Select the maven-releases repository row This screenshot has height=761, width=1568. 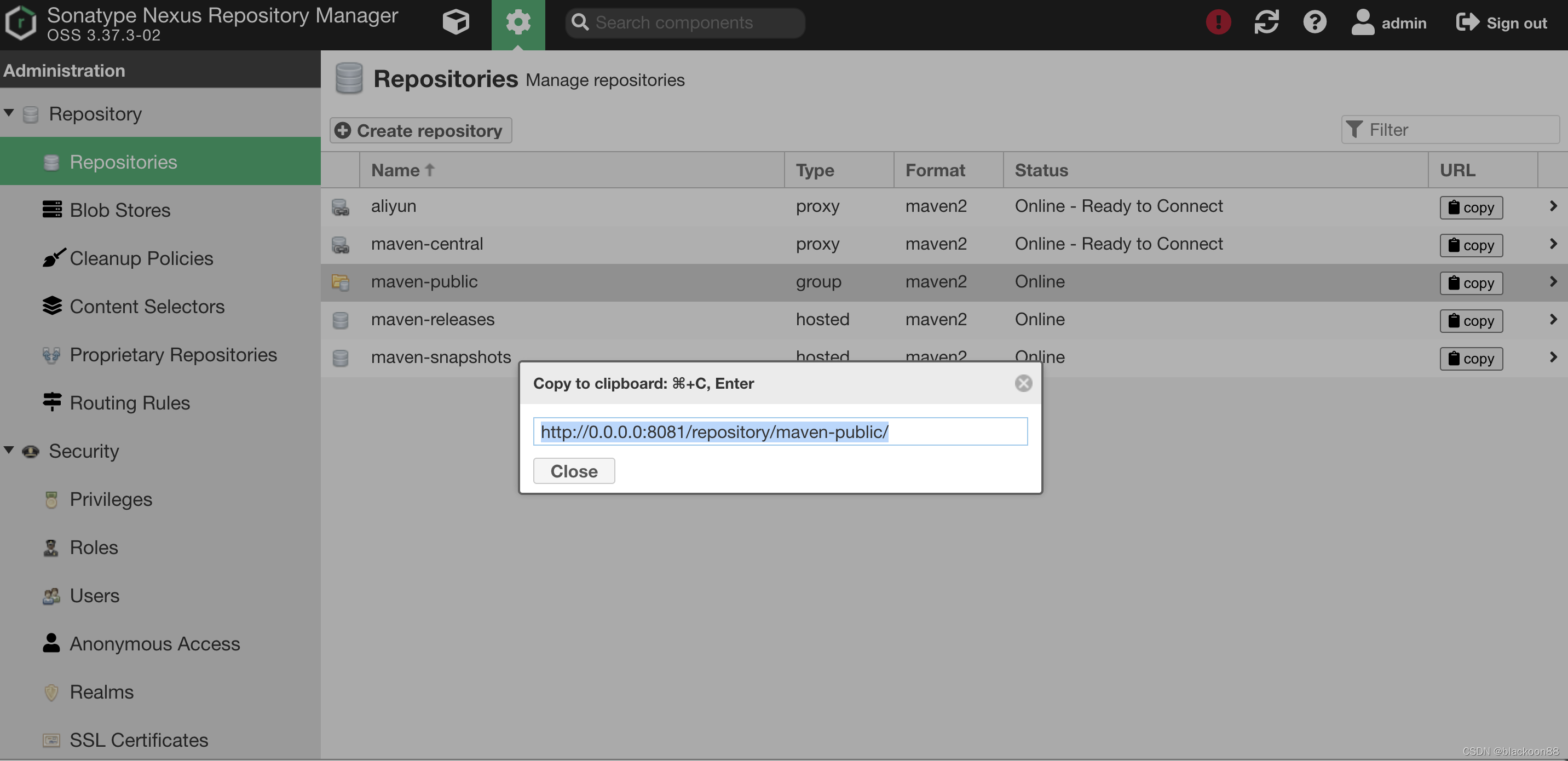point(944,320)
